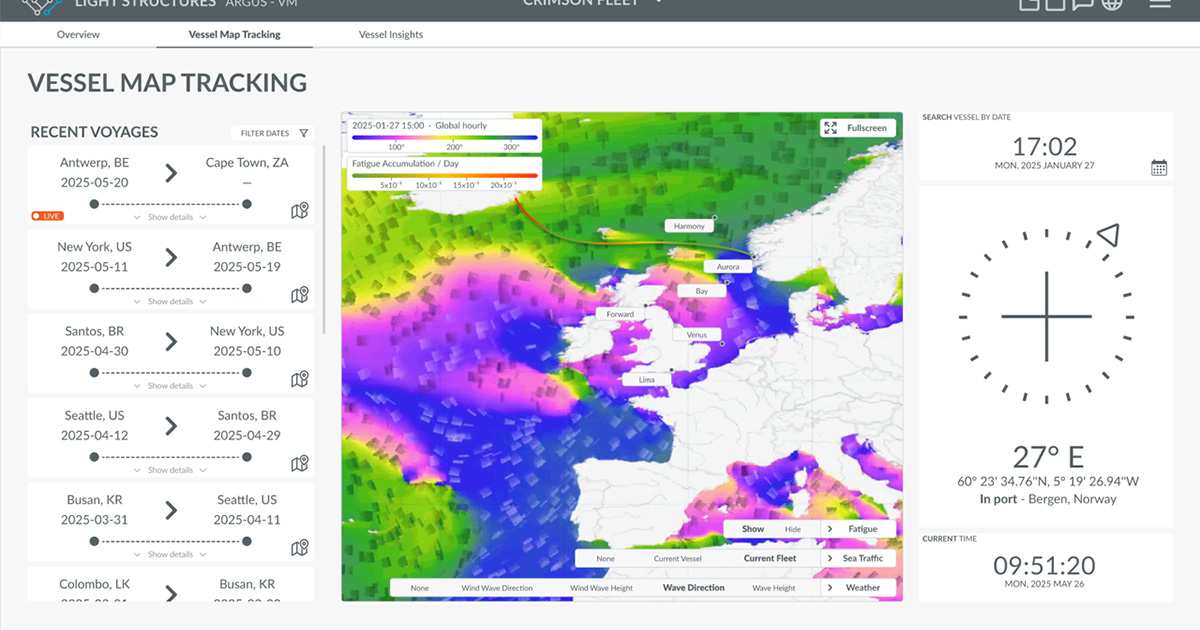Screen dimensions: 1200x630
Task: Select Wave Height in the Weather control
Action: 774,587
